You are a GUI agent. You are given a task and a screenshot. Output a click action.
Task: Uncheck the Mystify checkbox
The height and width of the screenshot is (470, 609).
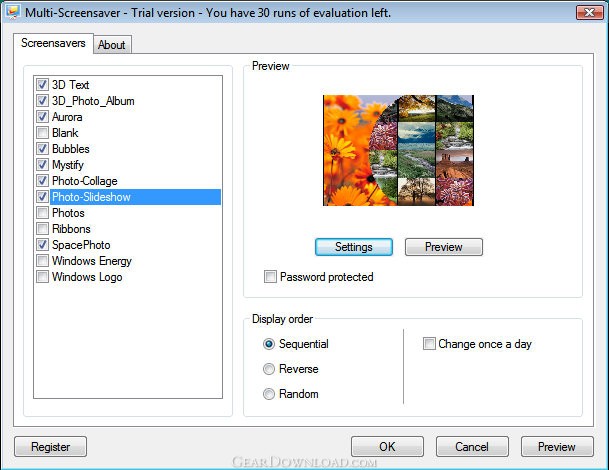click(x=42, y=165)
